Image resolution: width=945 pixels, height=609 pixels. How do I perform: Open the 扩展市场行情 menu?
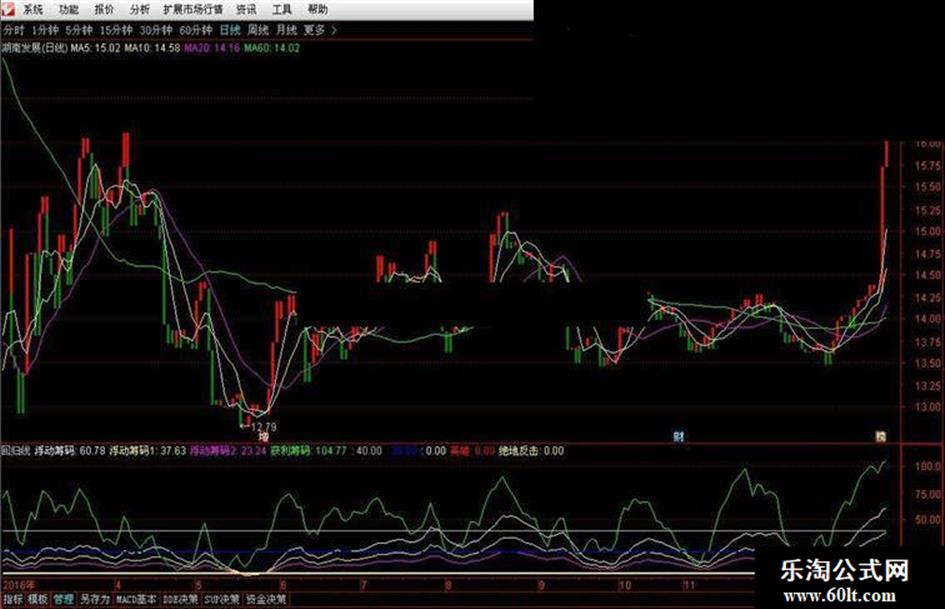[193, 10]
